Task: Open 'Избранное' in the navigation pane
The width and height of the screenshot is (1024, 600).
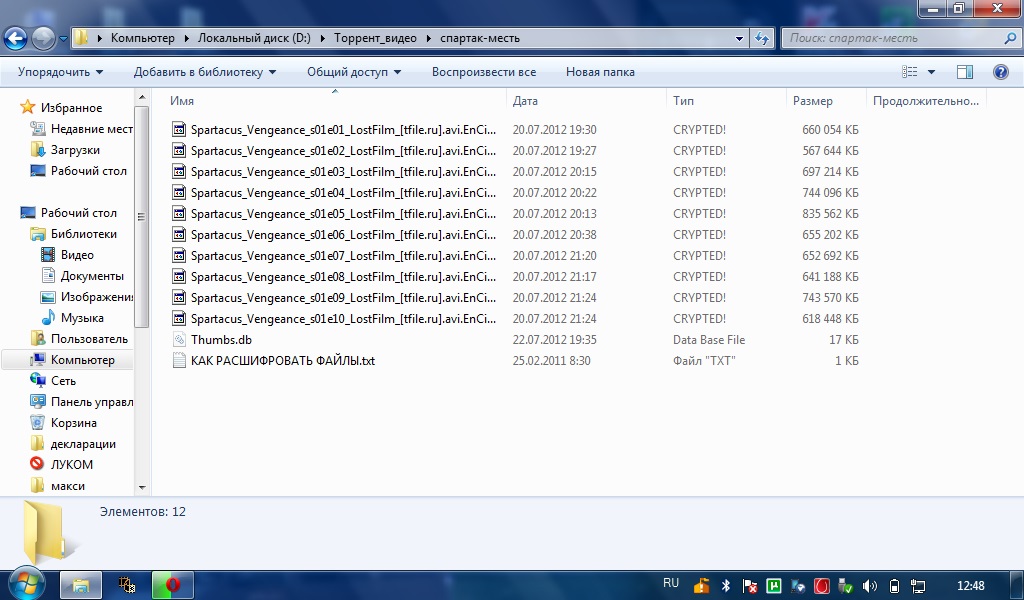Action: point(71,108)
